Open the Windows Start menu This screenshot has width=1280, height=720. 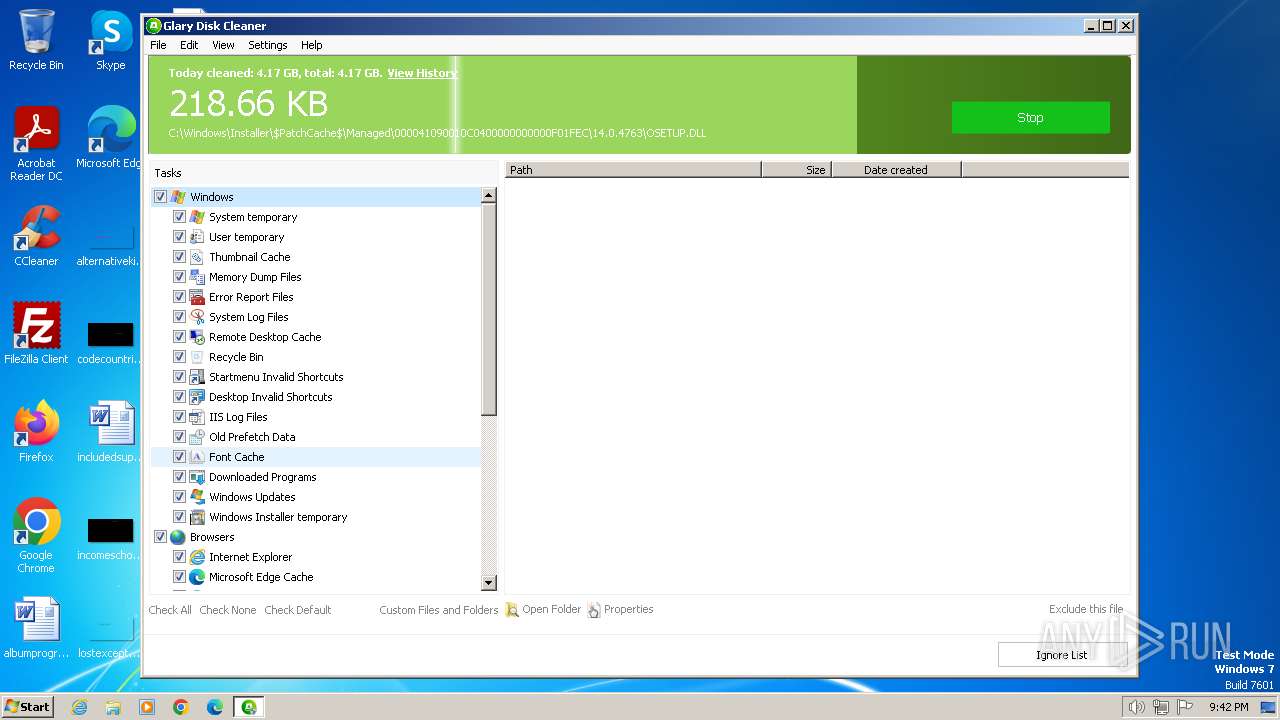tap(27, 707)
